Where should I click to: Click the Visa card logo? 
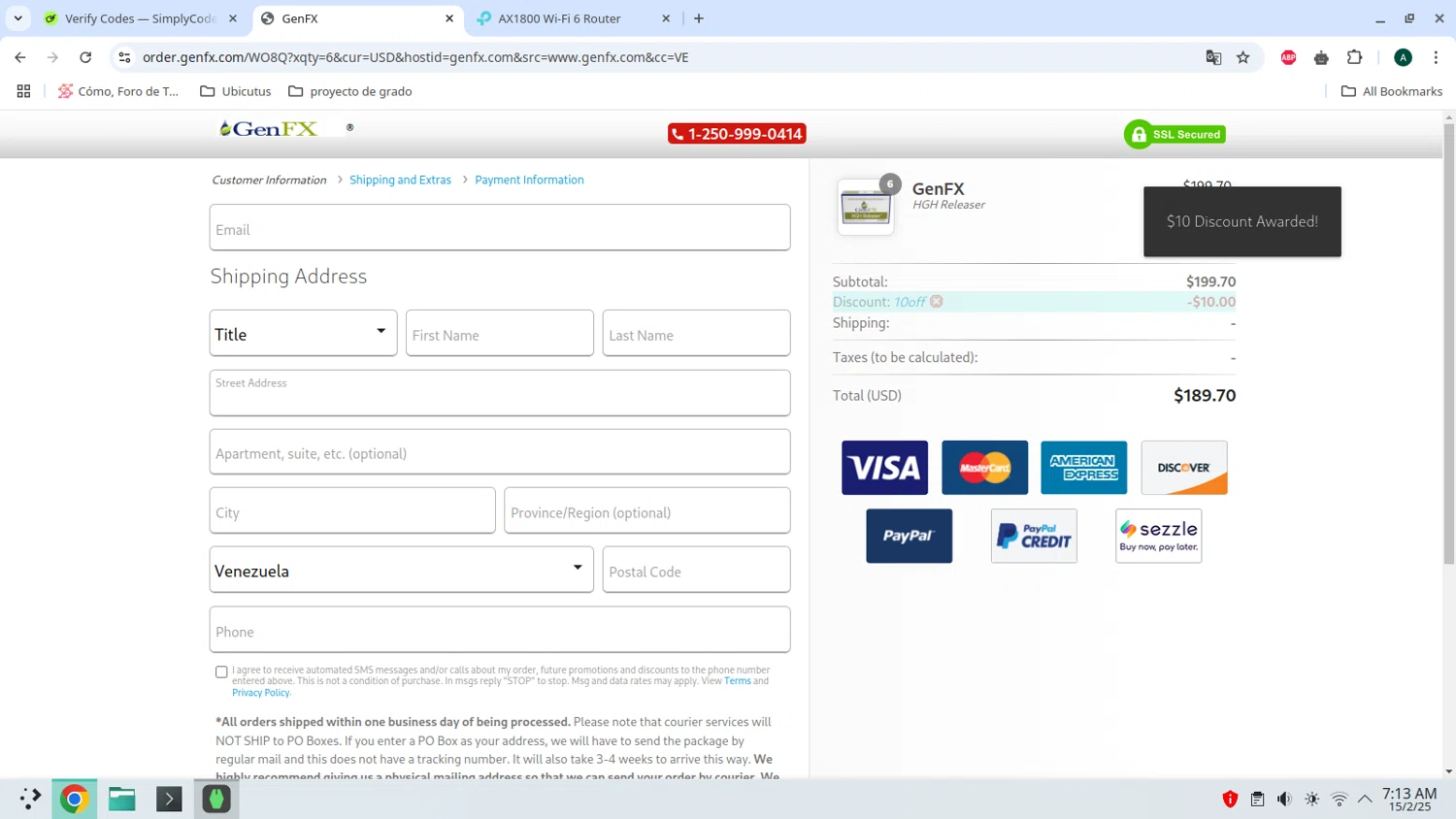[x=884, y=468]
